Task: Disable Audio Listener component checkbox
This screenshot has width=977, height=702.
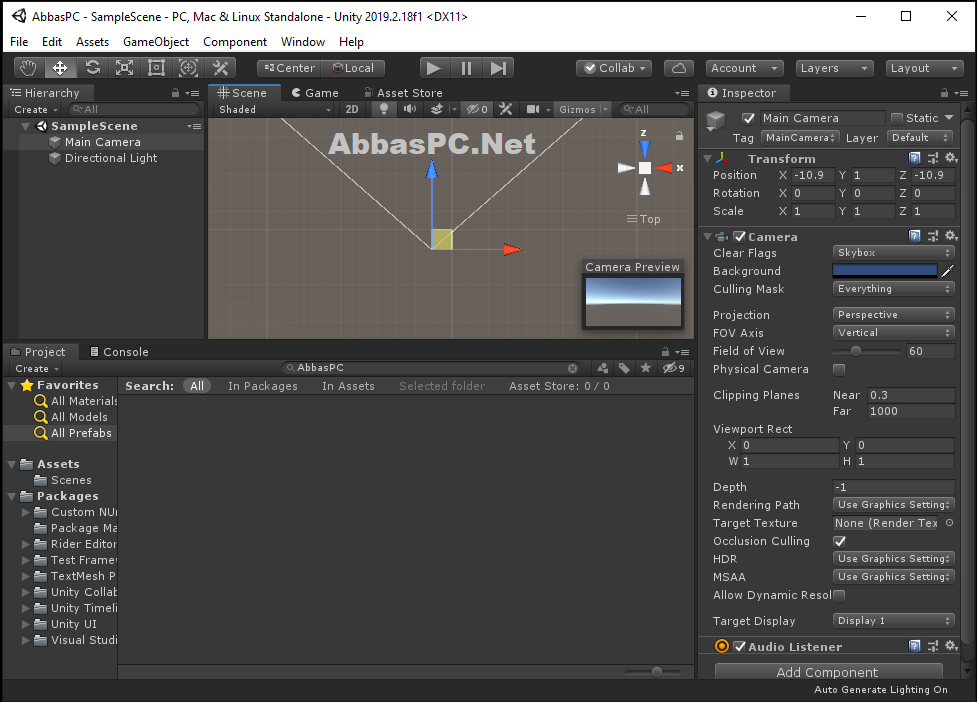Action: (x=740, y=647)
